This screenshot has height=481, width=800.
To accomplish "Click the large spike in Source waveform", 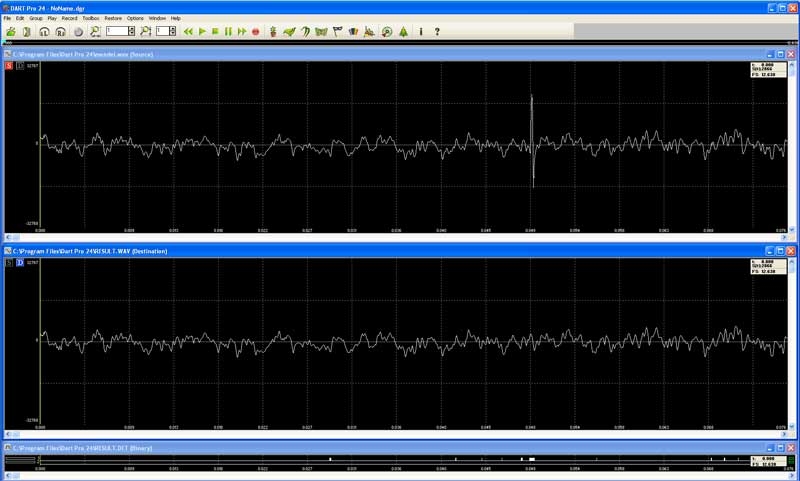I will (532, 140).
